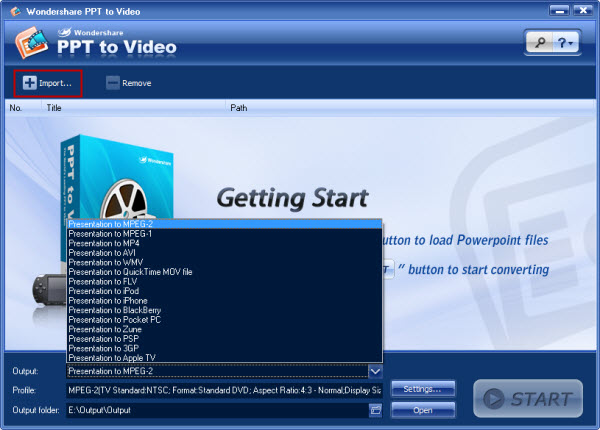This screenshot has height=430, width=600.
Task: Pick Presentation to QuickTime MOV file
Action: pyautogui.click(x=225, y=272)
